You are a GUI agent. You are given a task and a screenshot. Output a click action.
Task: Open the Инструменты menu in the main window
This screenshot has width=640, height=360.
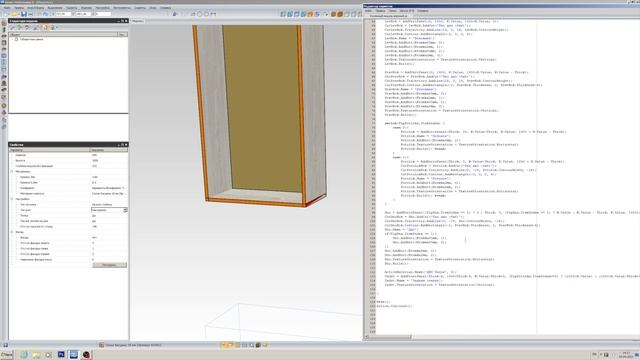click(122, 8)
